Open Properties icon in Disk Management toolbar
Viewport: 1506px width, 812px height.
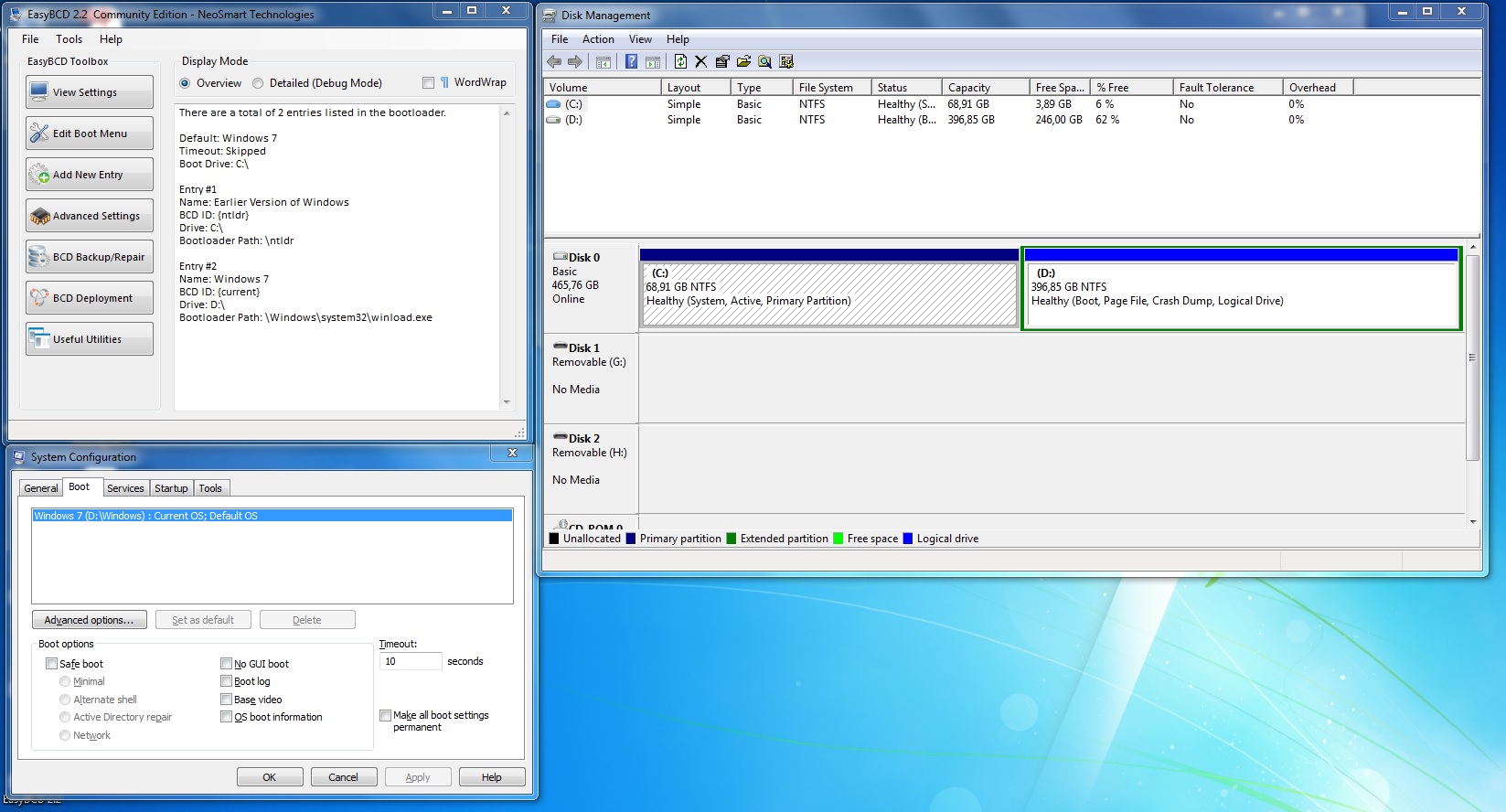[722, 61]
